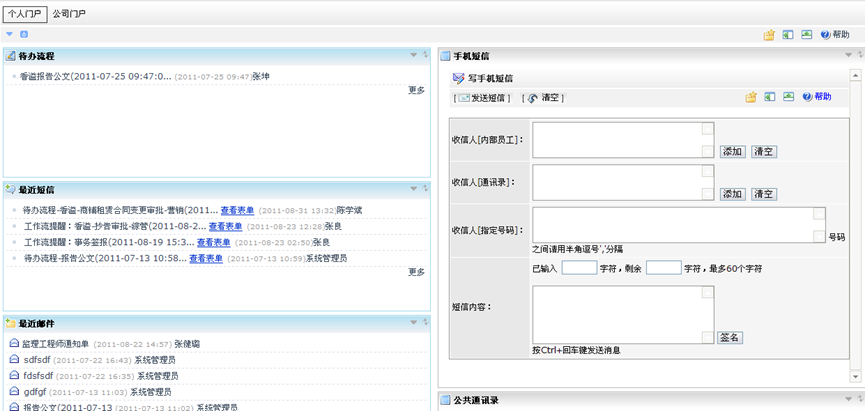The height and width of the screenshot is (411, 865).
Task: Click 更多 link in the 待办流程 panel
Action: pos(416,90)
